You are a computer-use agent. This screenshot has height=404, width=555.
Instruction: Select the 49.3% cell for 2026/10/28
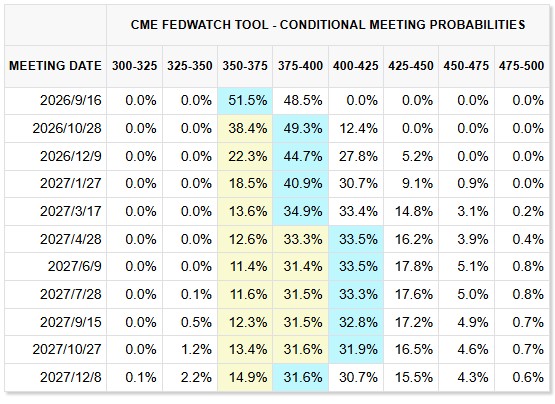pyautogui.click(x=303, y=128)
